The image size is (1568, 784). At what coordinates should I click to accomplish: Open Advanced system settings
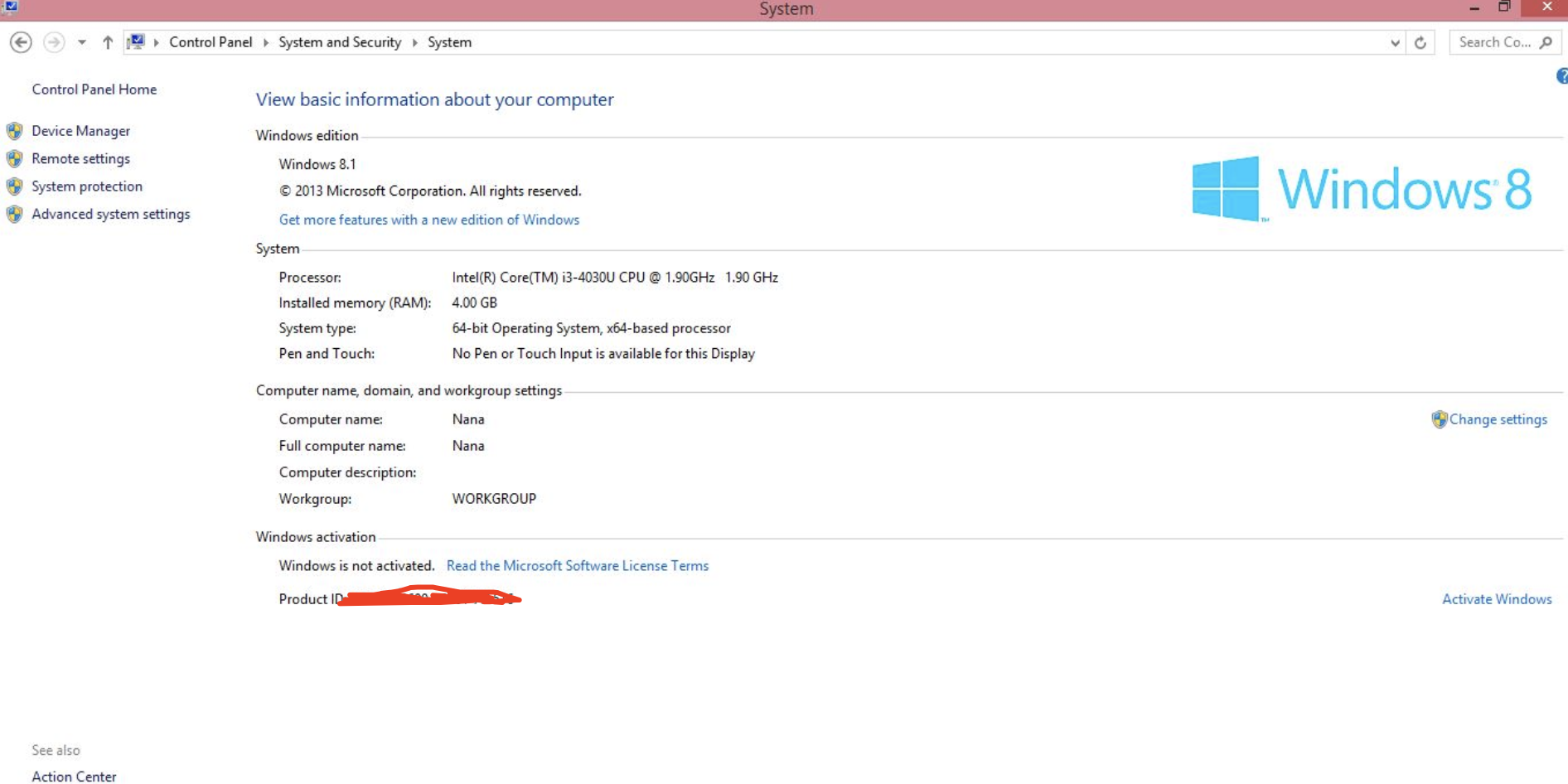pyautogui.click(x=110, y=214)
